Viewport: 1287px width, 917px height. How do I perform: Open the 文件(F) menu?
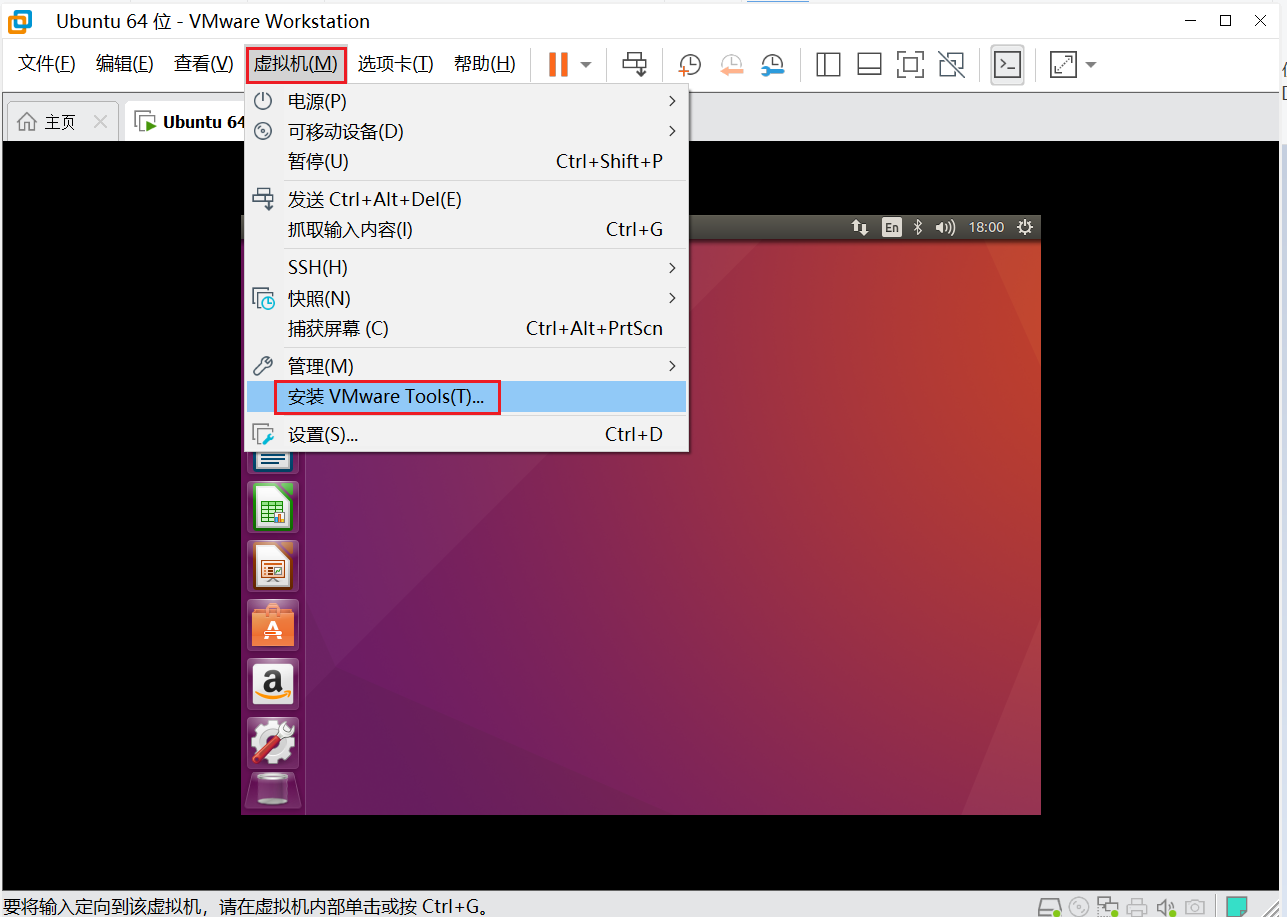[x=47, y=64]
